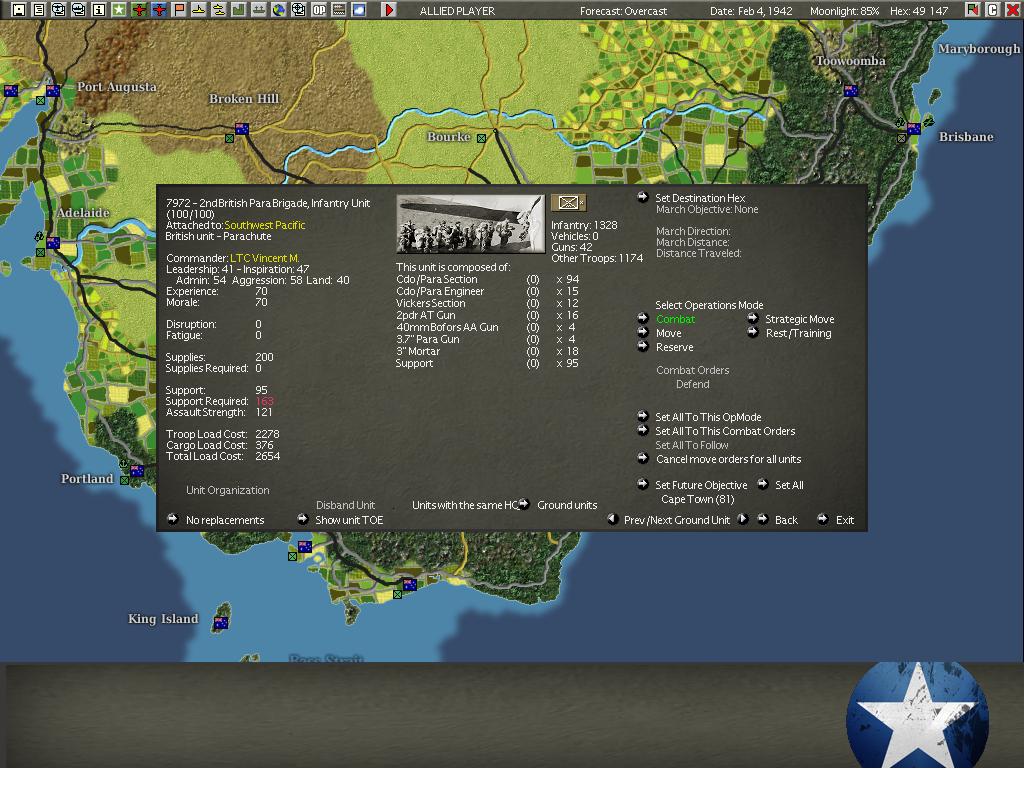Click the cloud weather icon in toolbar
Viewport: 1024px width, 786px height.
(x=359, y=10)
